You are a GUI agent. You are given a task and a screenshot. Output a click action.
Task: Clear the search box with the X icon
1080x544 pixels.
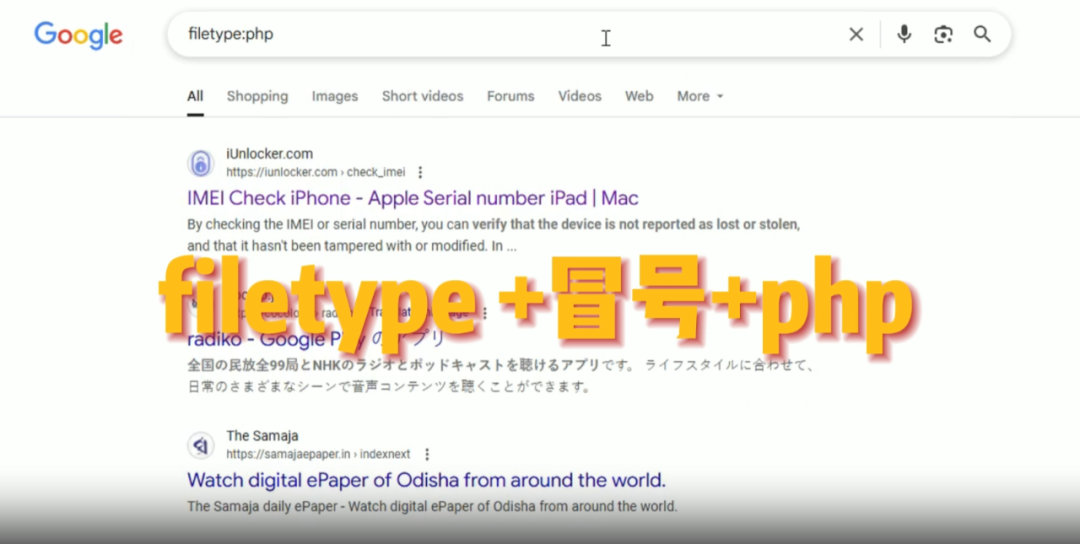[855, 34]
